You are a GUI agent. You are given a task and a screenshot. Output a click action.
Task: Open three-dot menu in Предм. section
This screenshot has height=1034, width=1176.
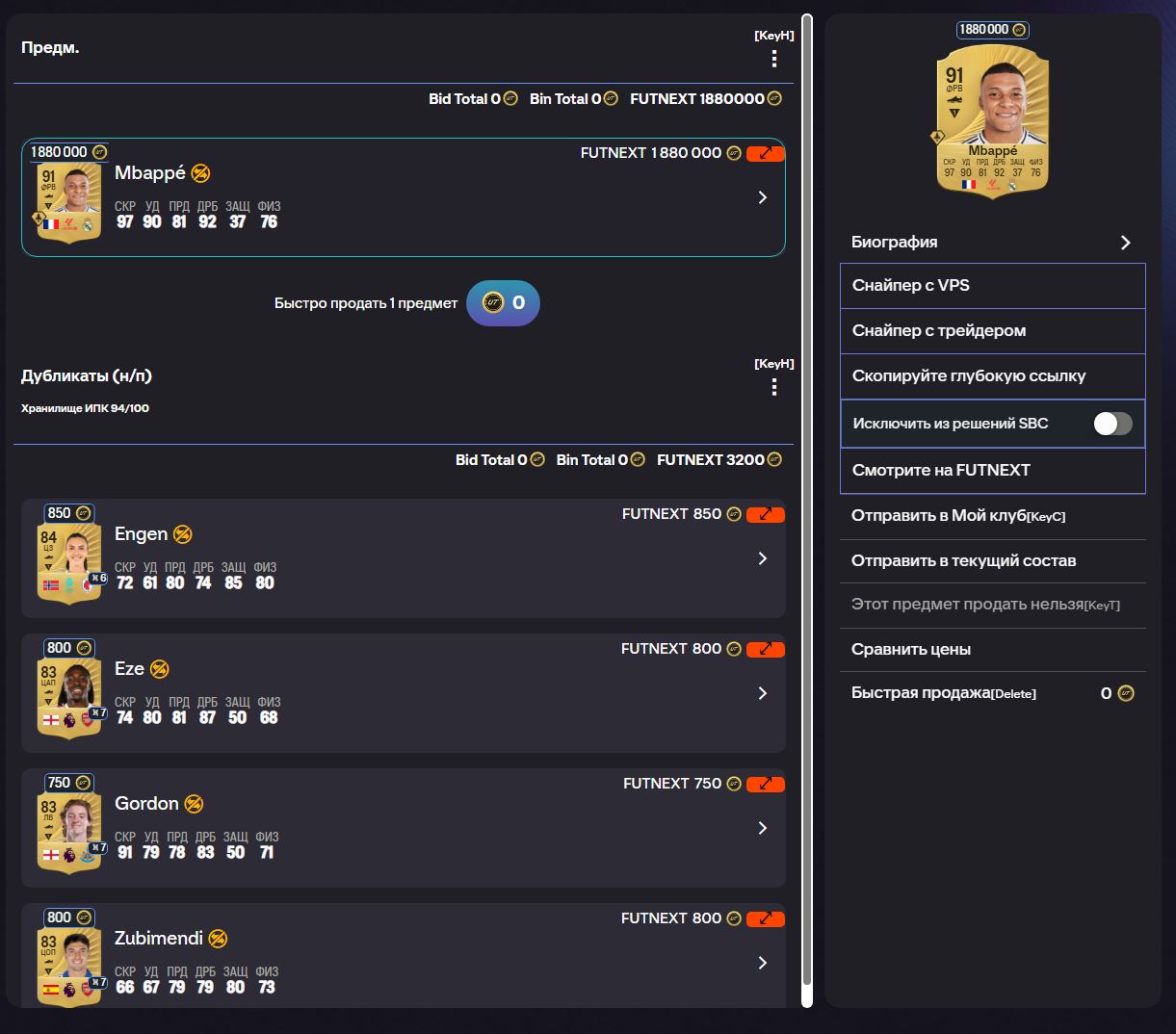click(x=774, y=59)
